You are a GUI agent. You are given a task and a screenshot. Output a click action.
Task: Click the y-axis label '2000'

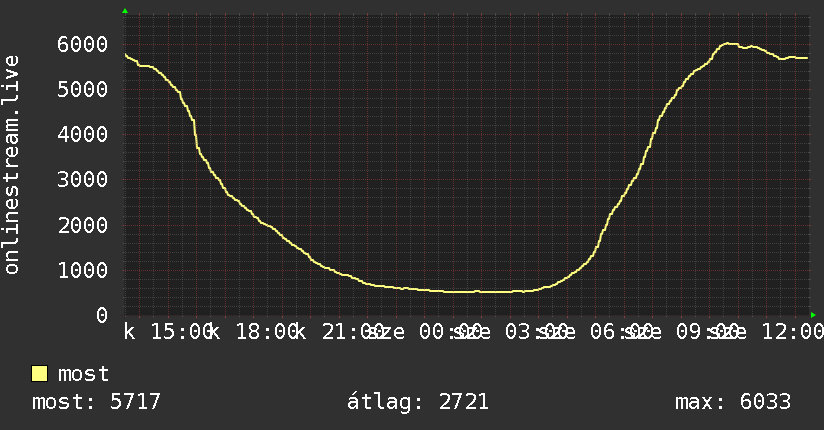(x=83, y=226)
